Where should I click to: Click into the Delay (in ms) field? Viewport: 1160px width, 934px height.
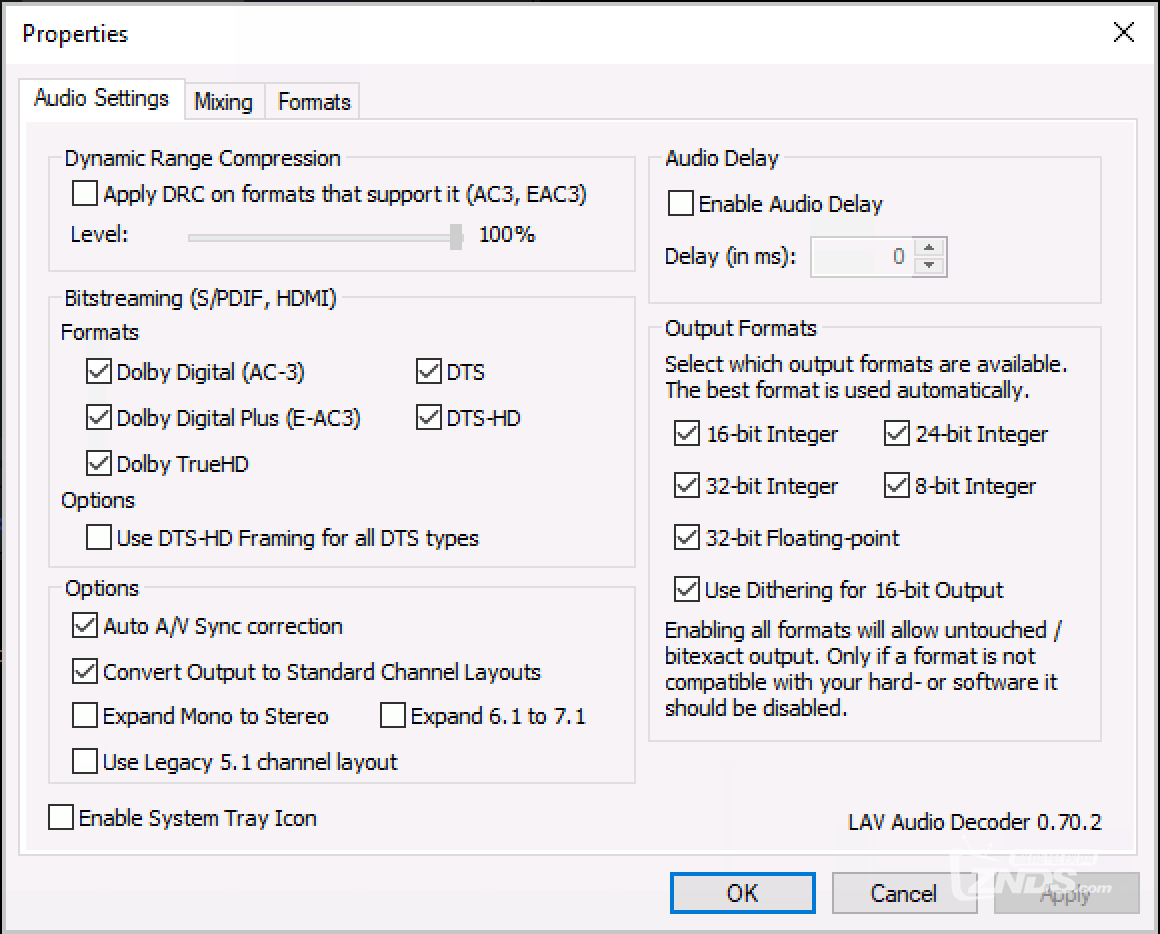[860, 257]
